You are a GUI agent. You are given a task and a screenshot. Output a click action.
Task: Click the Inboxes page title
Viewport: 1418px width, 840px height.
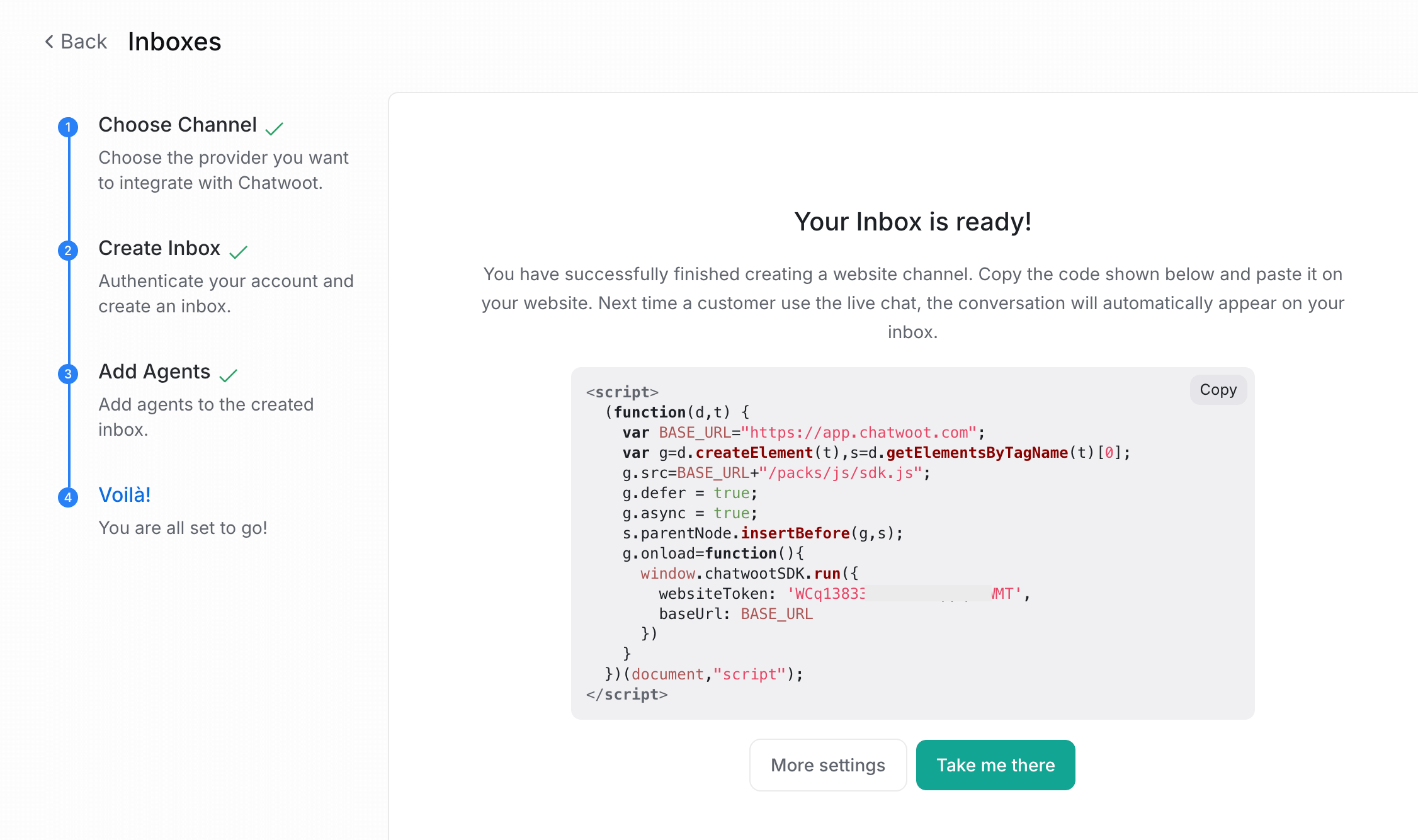pyautogui.click(x=174, y=42)
